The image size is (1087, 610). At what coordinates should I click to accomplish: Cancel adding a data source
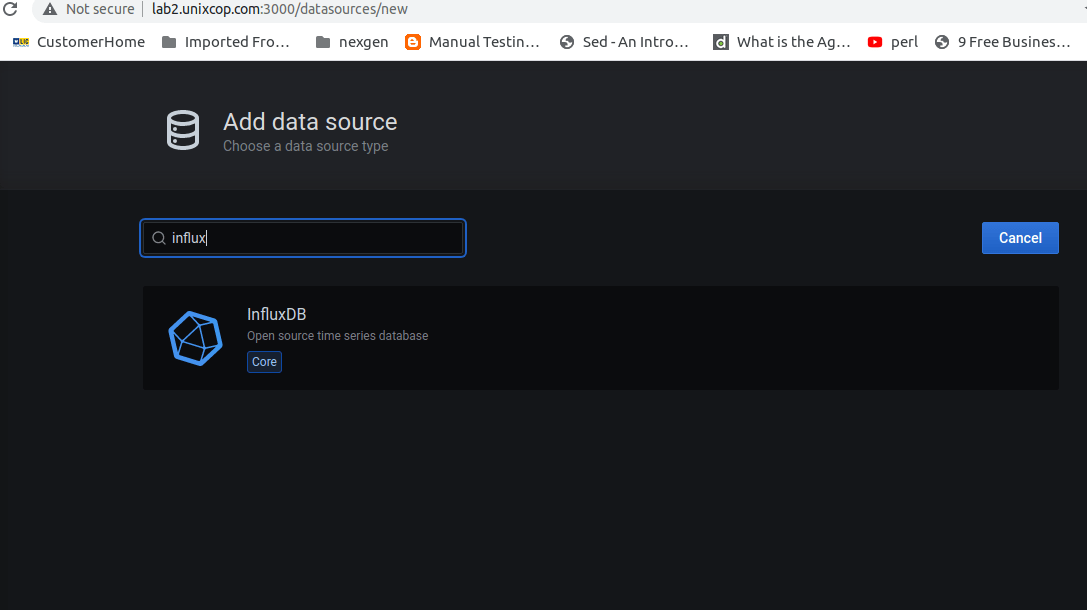click(x=1020, y=238)
